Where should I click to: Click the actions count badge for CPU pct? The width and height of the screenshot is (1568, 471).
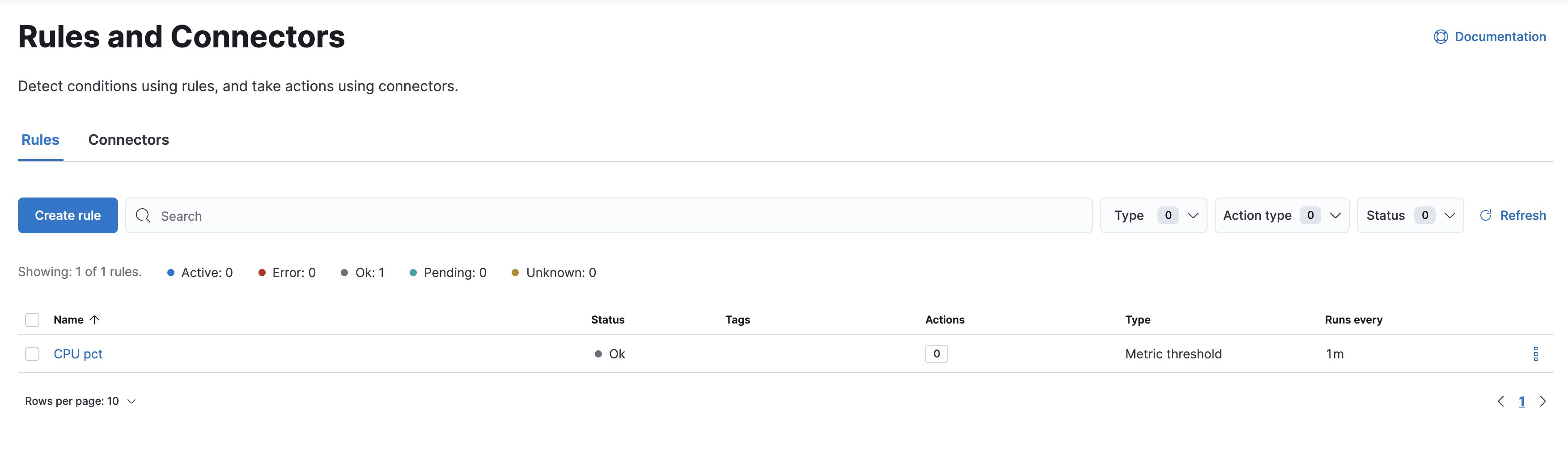point(936,353)
